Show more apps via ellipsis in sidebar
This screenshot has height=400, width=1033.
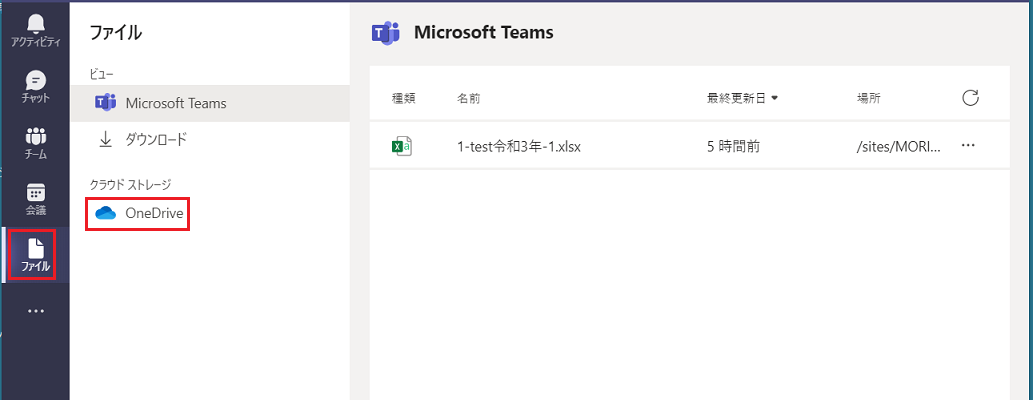click(36, 311)
